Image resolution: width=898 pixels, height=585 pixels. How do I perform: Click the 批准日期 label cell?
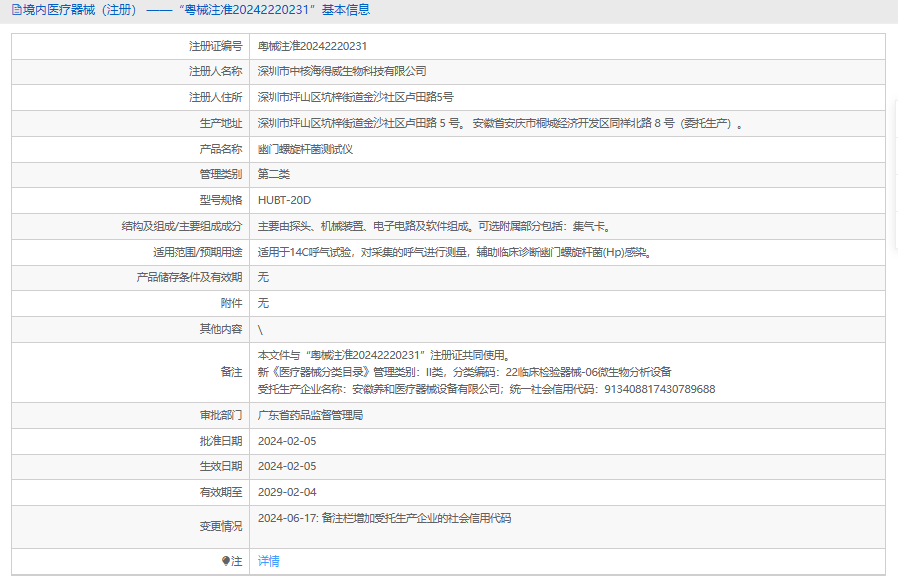coord(131,441)
